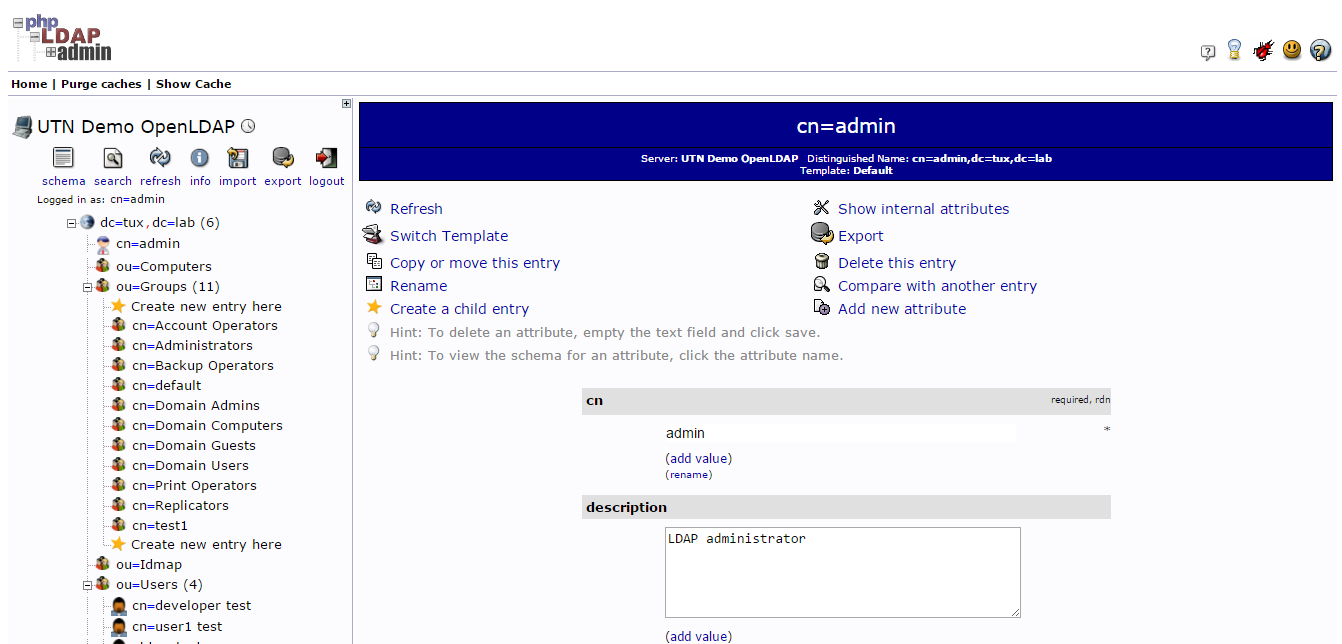Screen dimensions: 1342x644
Task: Click the Compare with another entry link
Action: point(937,286)
